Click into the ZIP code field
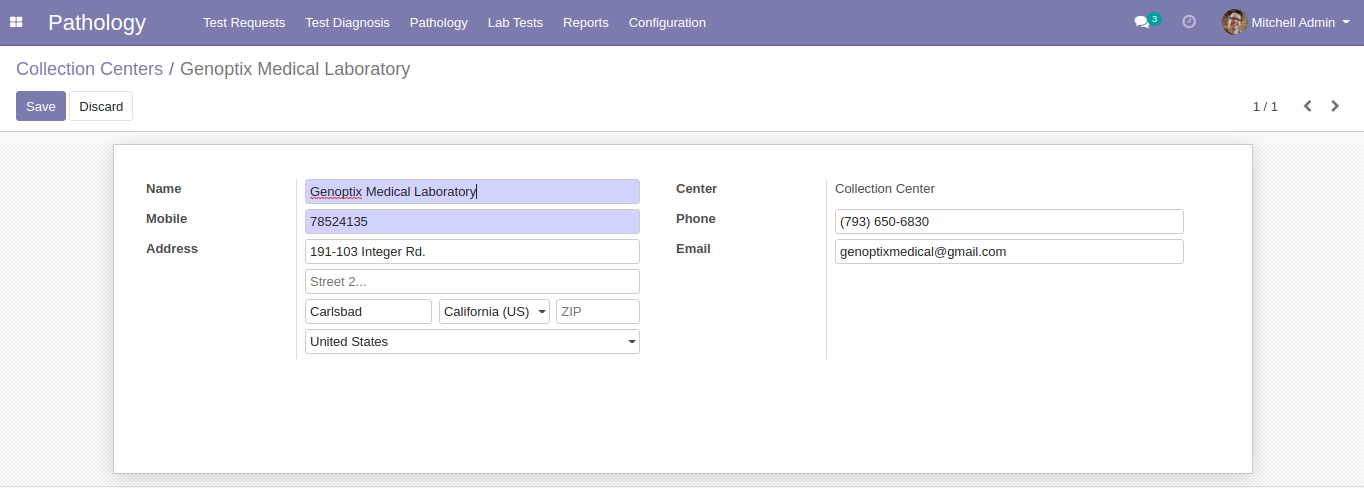 point(597,312)
